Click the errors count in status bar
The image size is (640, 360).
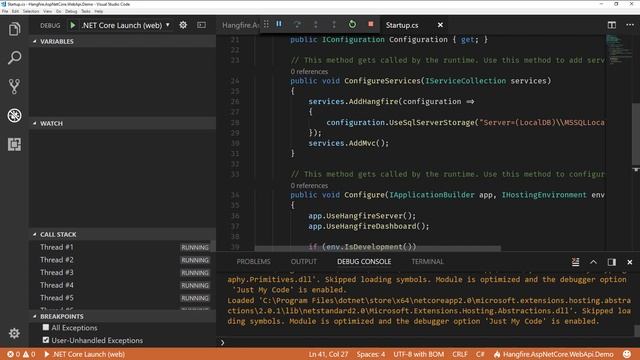point(14,354)
